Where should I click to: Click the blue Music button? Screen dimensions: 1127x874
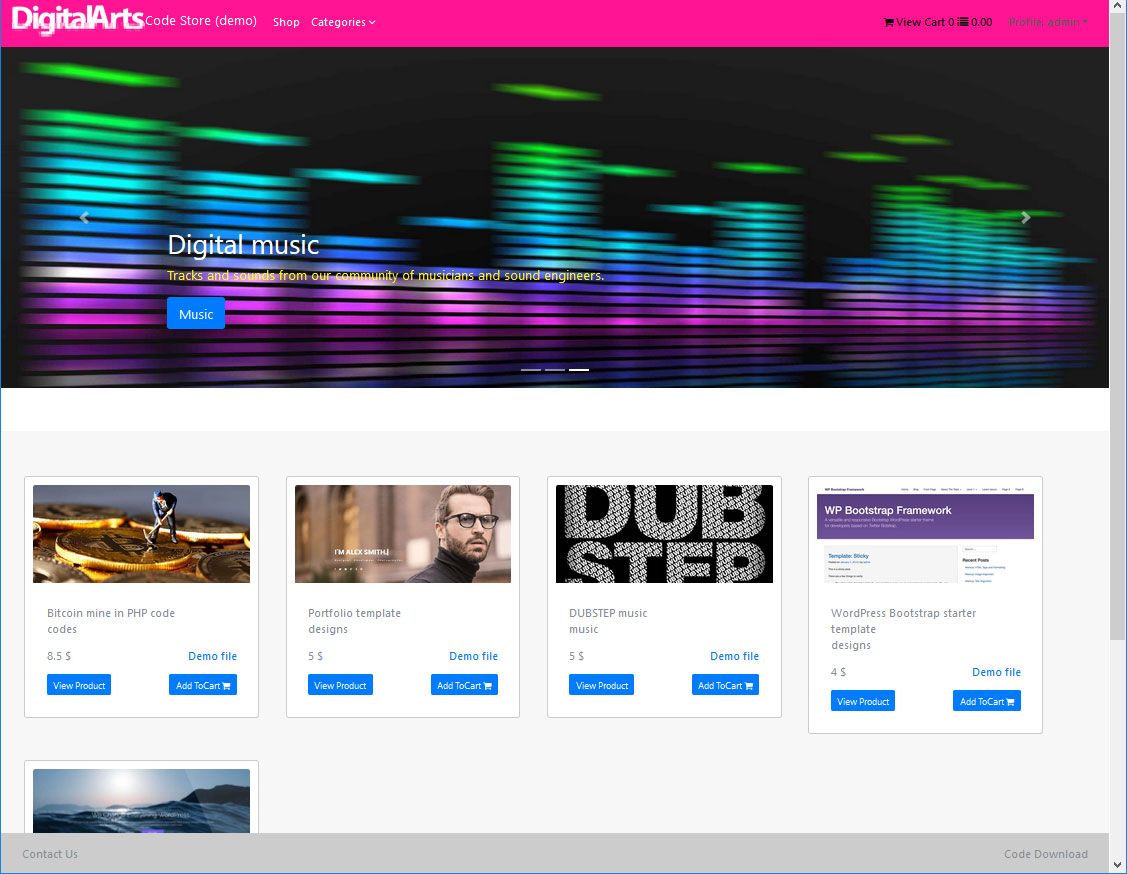pyautogui.click(x=196, y=314)
